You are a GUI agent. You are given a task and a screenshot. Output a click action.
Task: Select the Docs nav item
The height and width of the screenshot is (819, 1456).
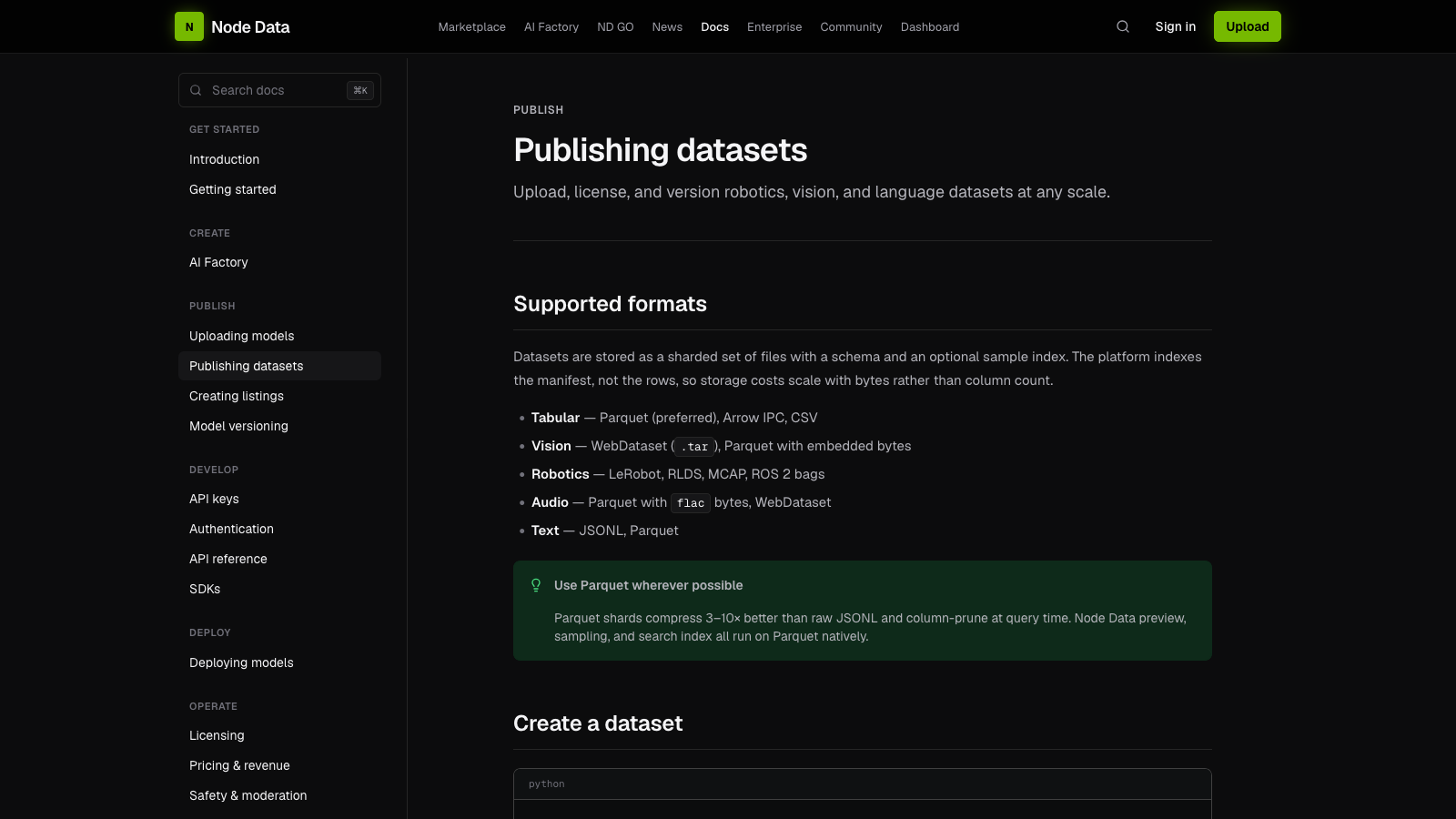(x=714, y=26)
